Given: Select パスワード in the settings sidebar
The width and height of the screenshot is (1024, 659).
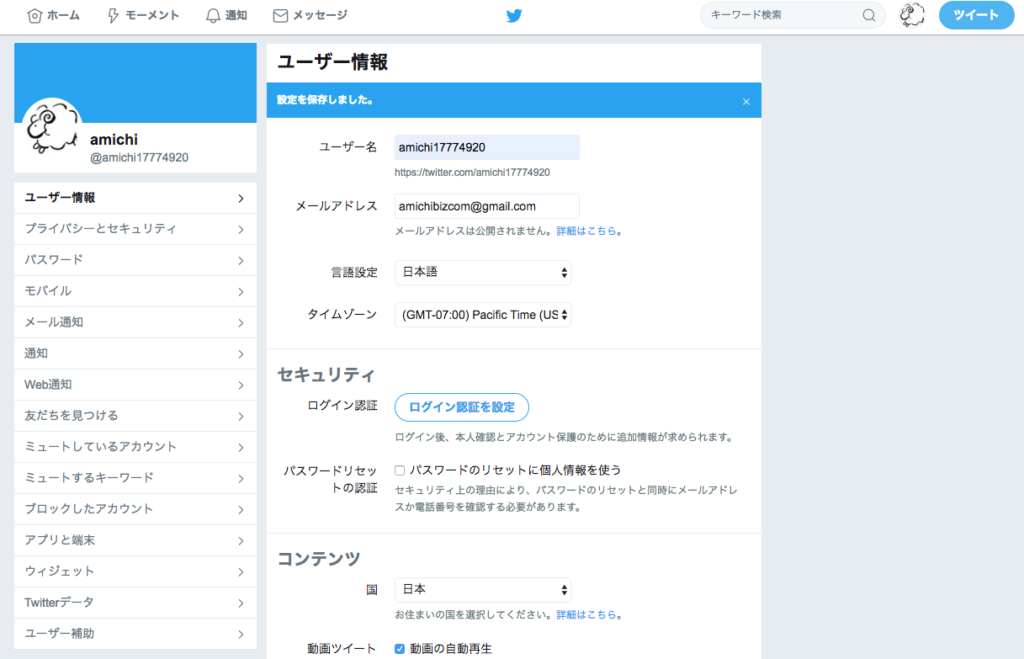Looking at the screenshot, I should pyautogui.click(x=135, y=260).
